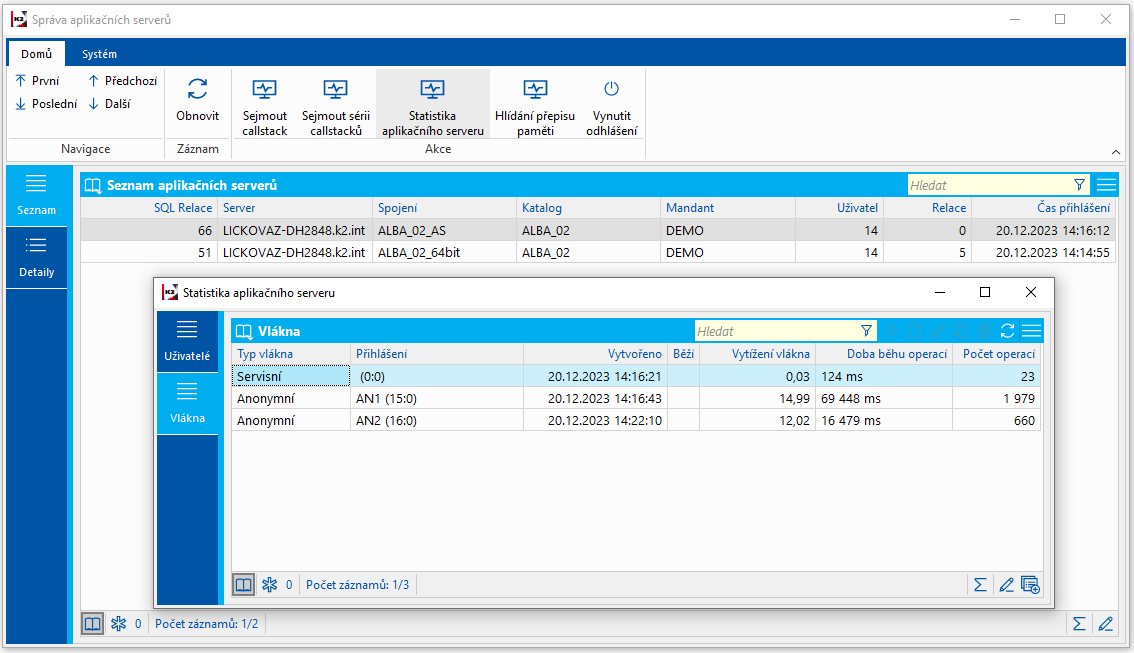Open Seznam view in main sidebar
The width and height of the screenshot is (1134, 653).
36,195
